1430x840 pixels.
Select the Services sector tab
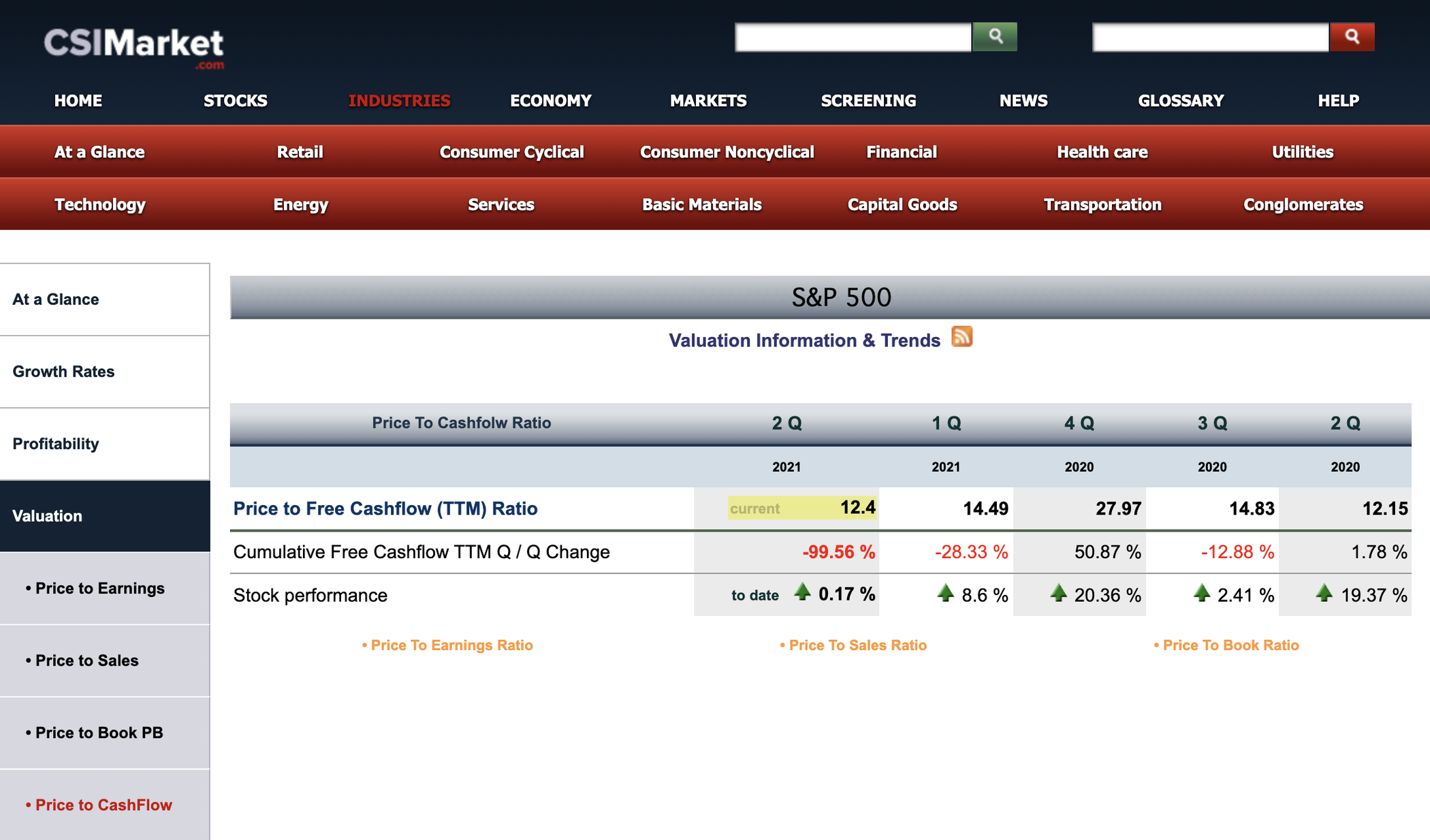501,204
